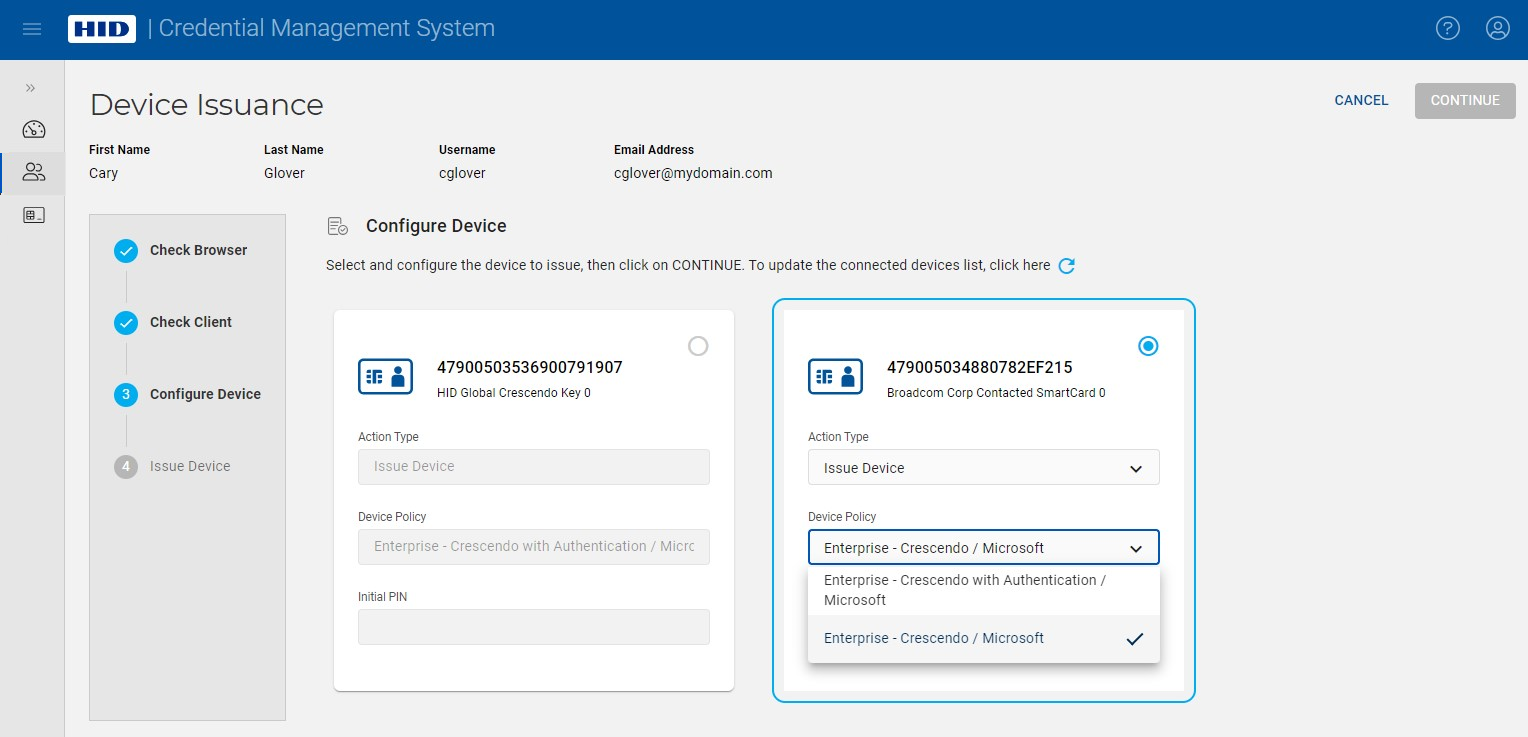The width and height of the screenshot is (1528, 737).
Task: Choose Enterprise - Crescendo with Authentication / Microsoft
Action: 984,590
